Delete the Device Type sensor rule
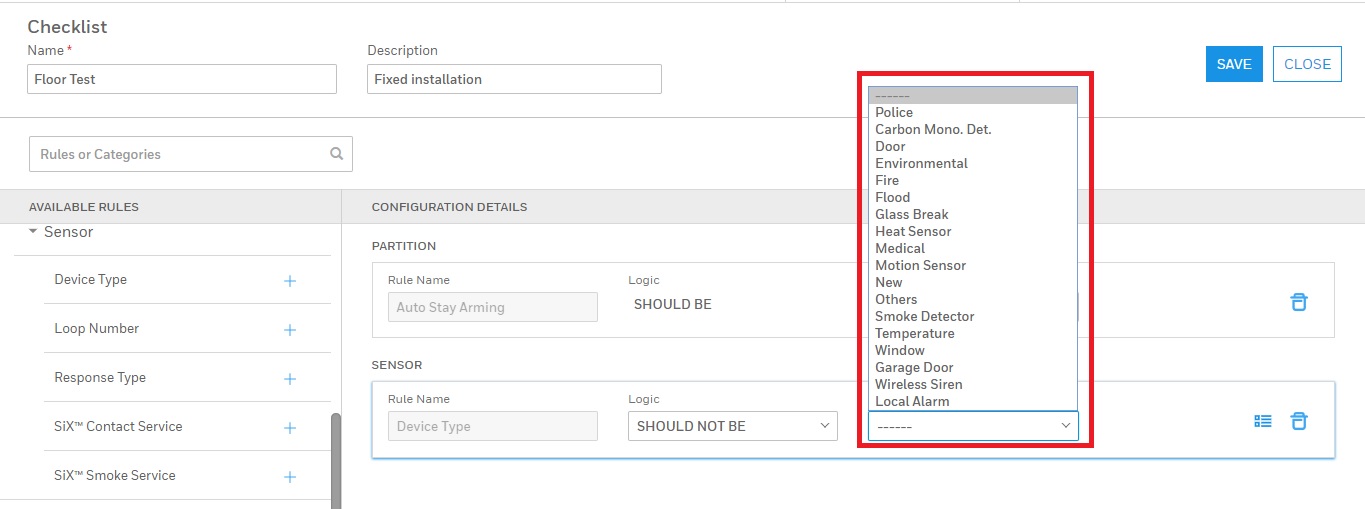Screen dimensions: 1365x509 (1298, 421)
